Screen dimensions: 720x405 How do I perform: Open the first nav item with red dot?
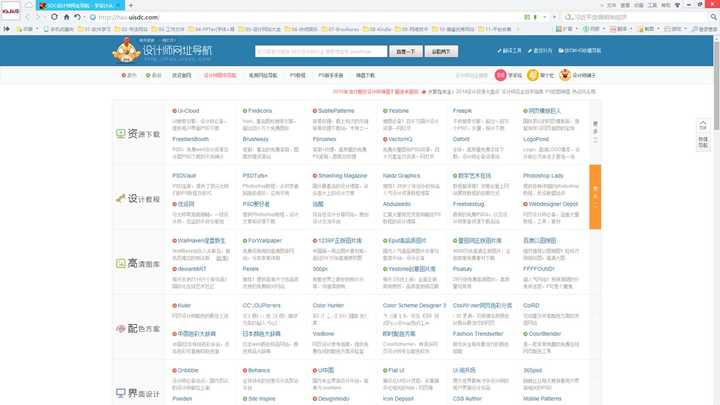tap(129, 75)
